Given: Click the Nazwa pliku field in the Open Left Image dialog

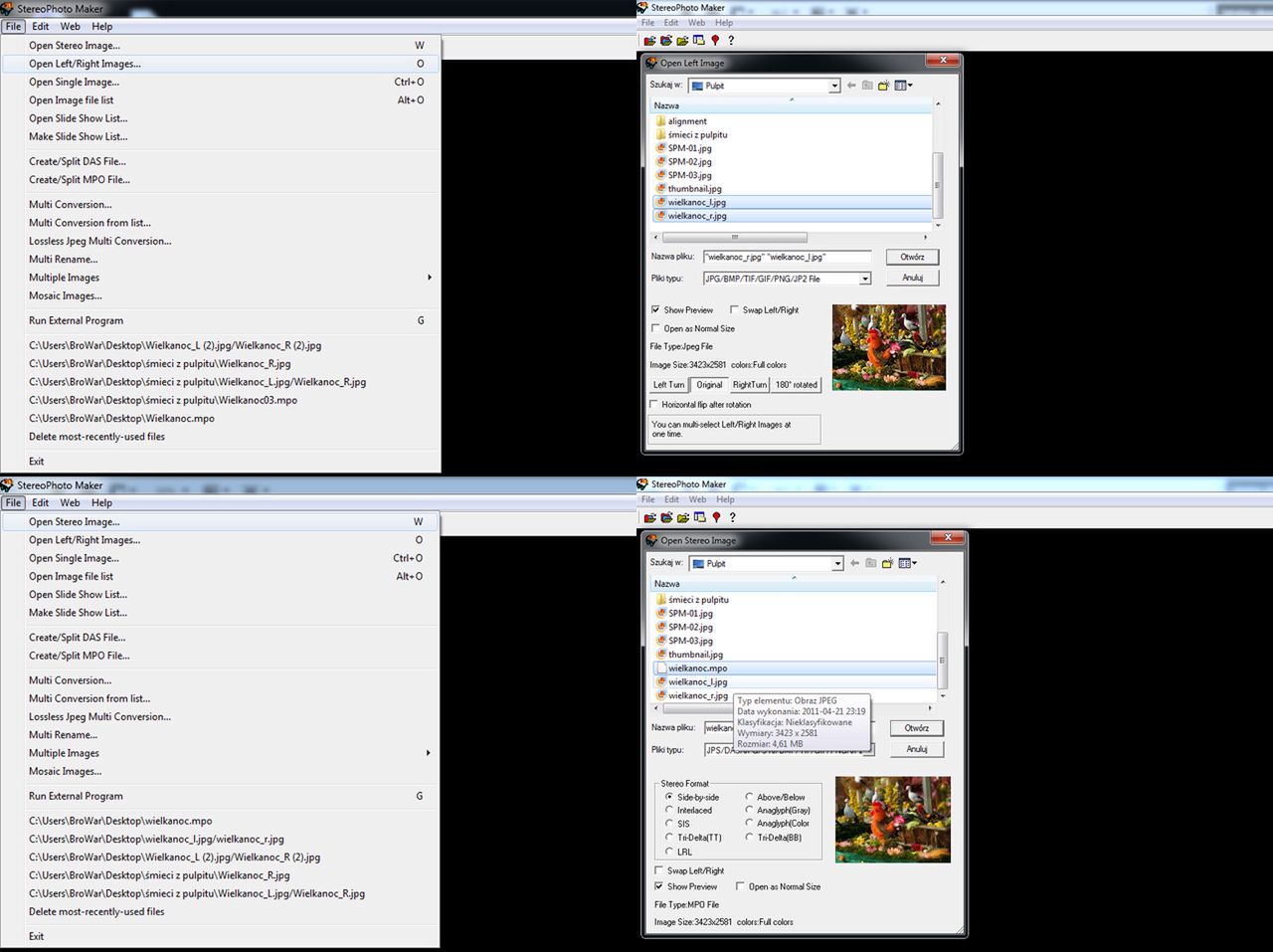Looking at the screenshot, I should pyautogui.click(x=787, y=257).
